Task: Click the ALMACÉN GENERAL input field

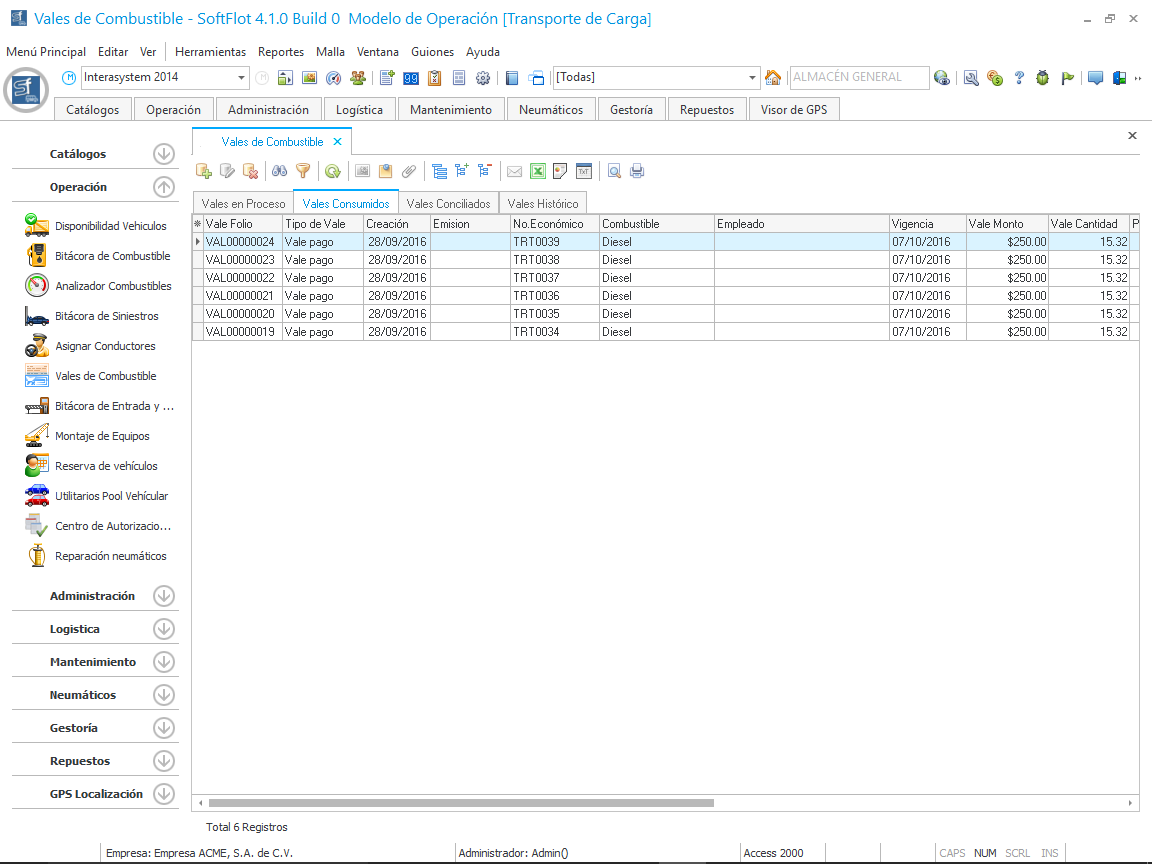Action: pyautogui.click(x=857, y=77)
